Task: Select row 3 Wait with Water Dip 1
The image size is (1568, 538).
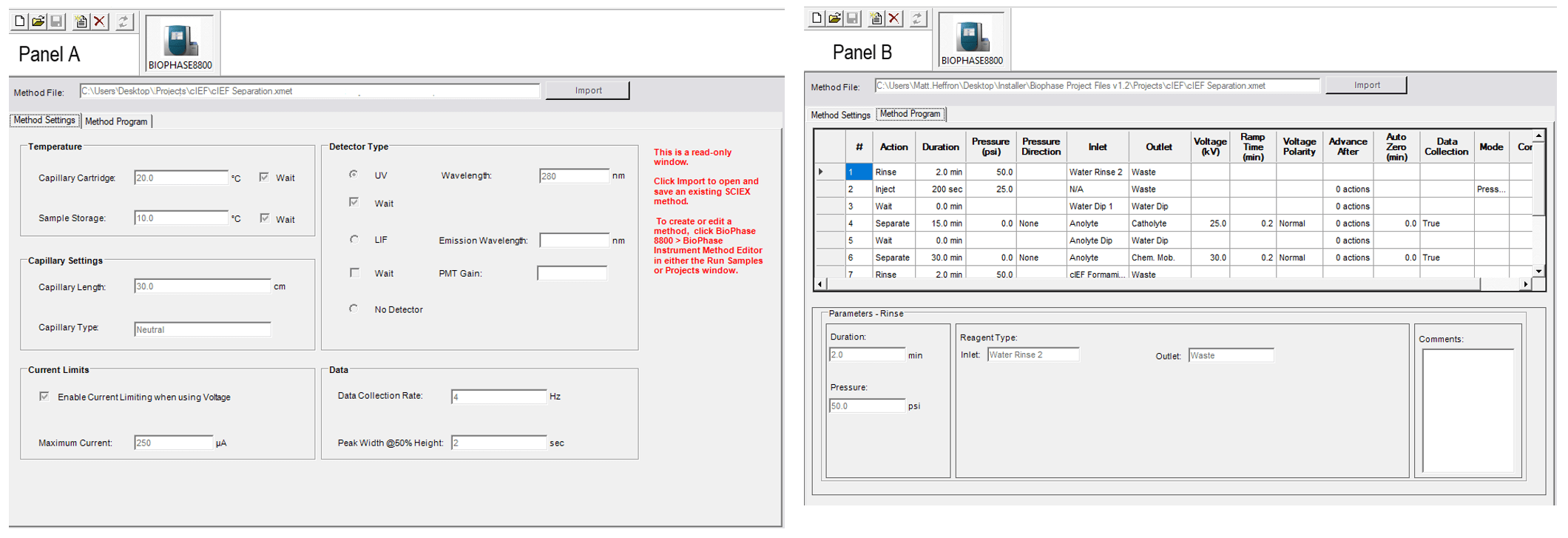Action: [1174, 206]
